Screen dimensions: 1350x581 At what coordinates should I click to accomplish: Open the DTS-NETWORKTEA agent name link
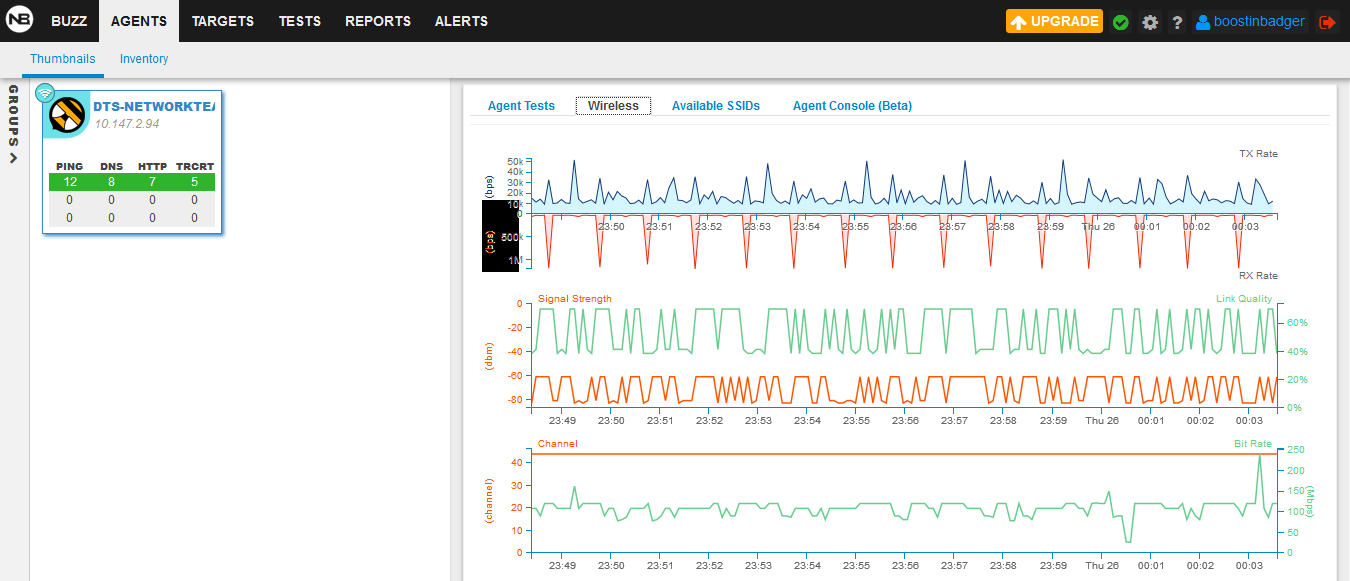click(x=153, y=107)
